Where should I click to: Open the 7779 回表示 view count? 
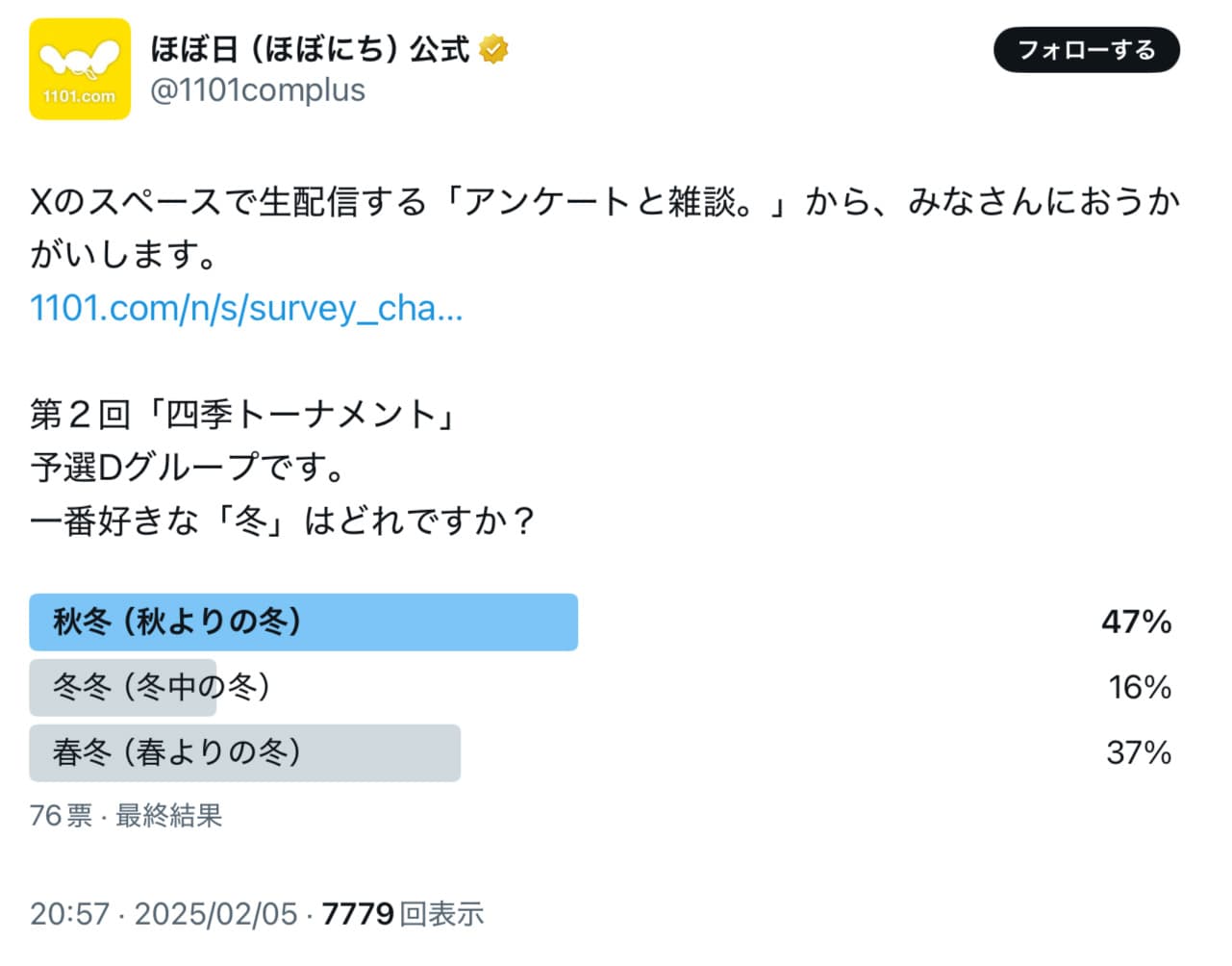(402, 913)
